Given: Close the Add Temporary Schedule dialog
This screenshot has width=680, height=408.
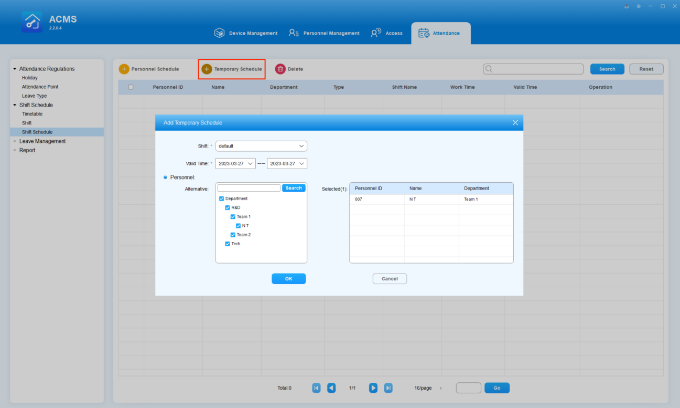Looking at the screenshot, I should pyautogui.click(x=515, y=122).
